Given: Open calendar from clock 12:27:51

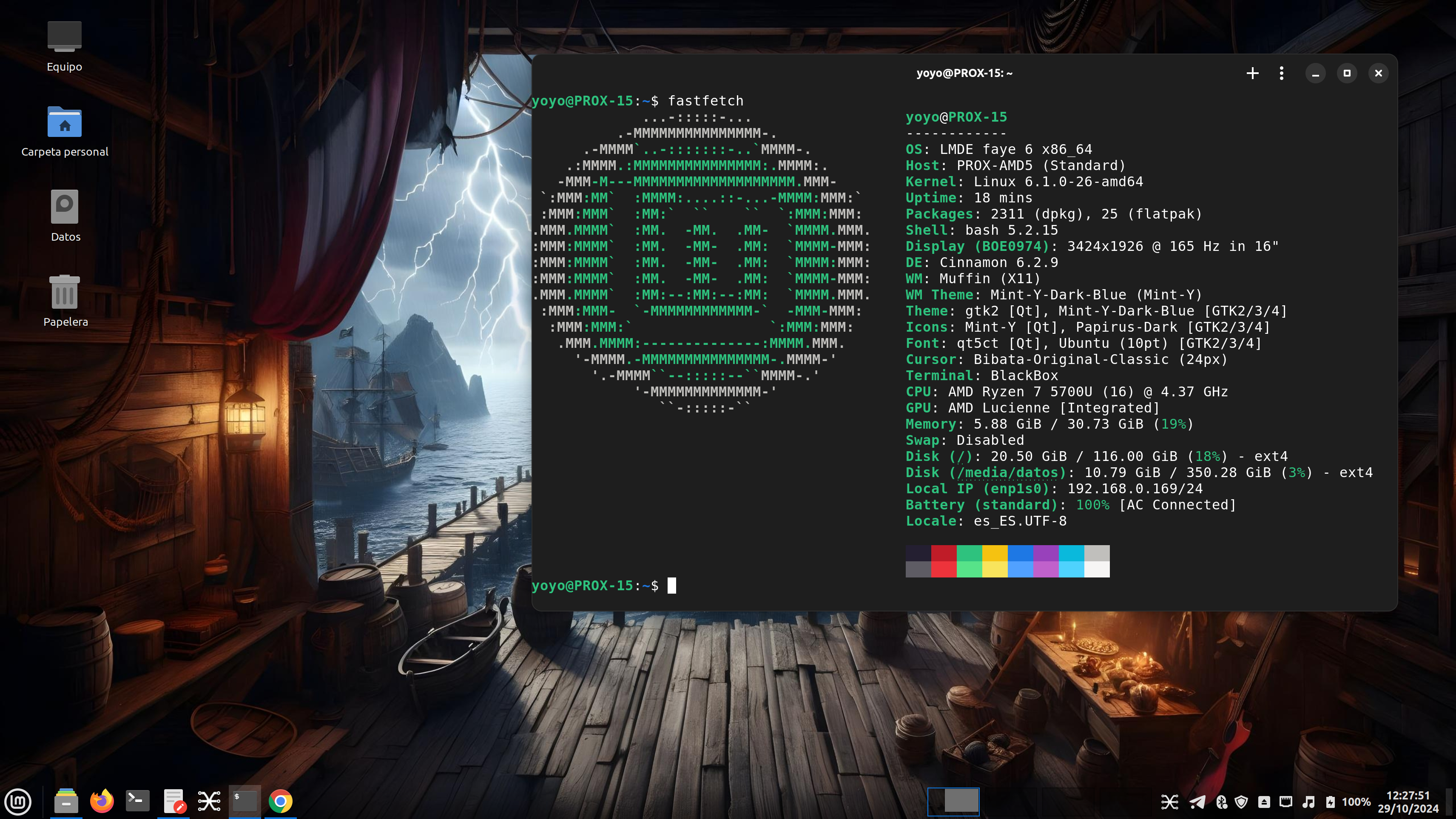Looking at the screenshot, I should [x=1408, y=802].
